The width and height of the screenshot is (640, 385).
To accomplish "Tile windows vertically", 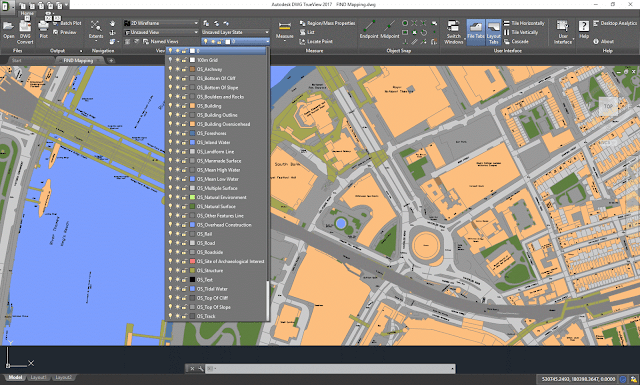I will (521, 32).
